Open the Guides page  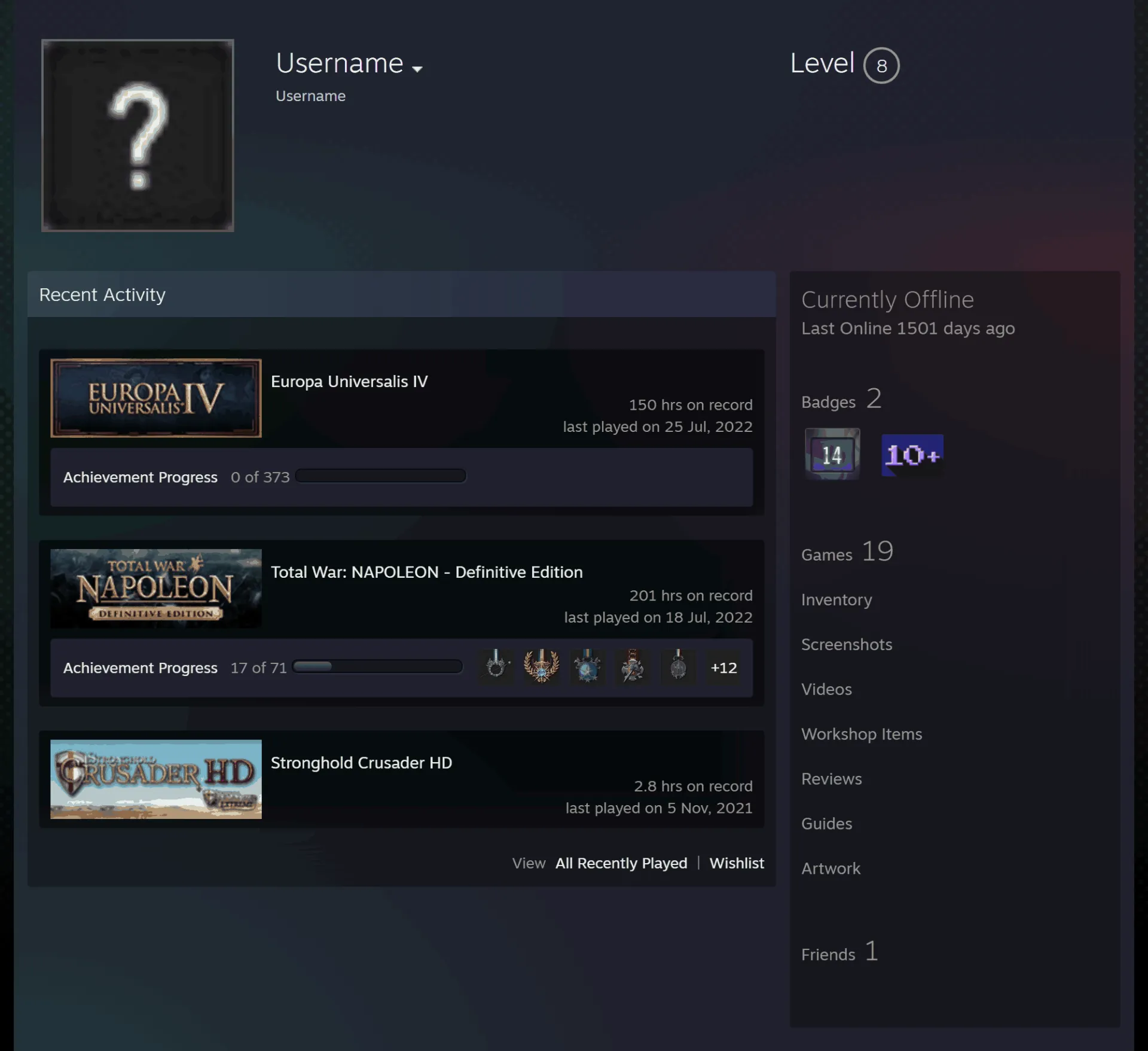pyautogui.click(x=827, y=824)
